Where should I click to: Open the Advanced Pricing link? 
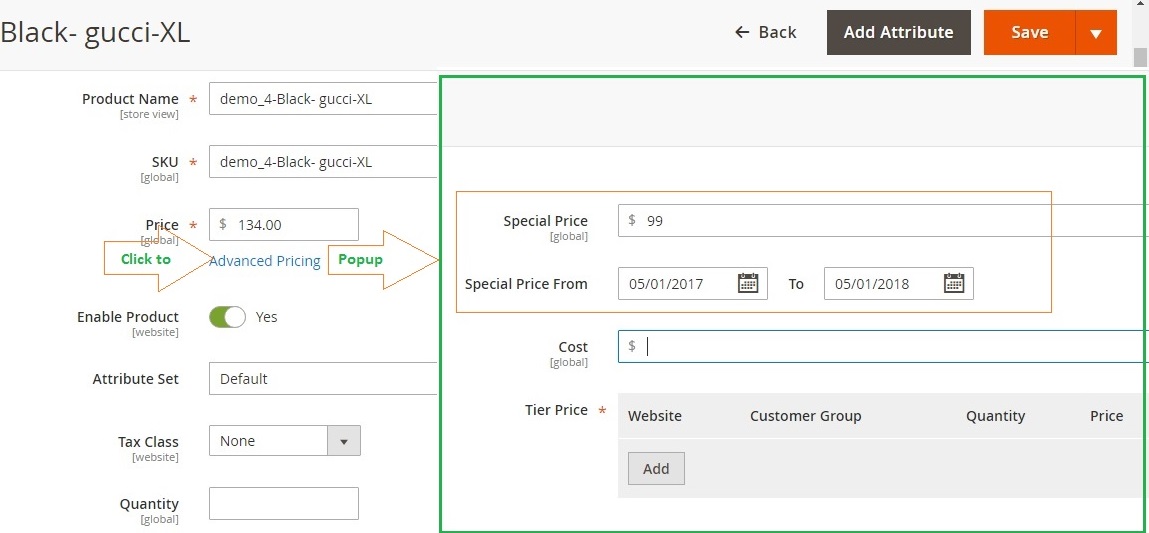coord(265,261)
